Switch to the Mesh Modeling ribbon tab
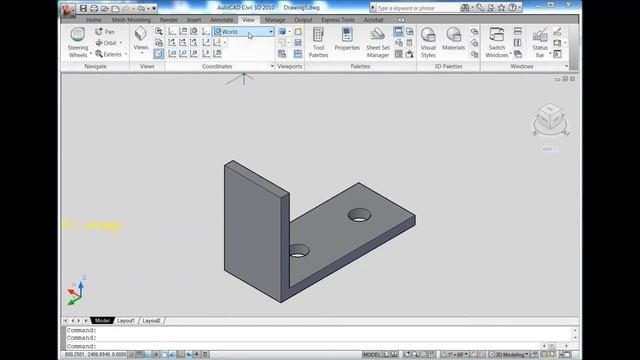Viewport: 640px width, 360px height. click(131, 20)
